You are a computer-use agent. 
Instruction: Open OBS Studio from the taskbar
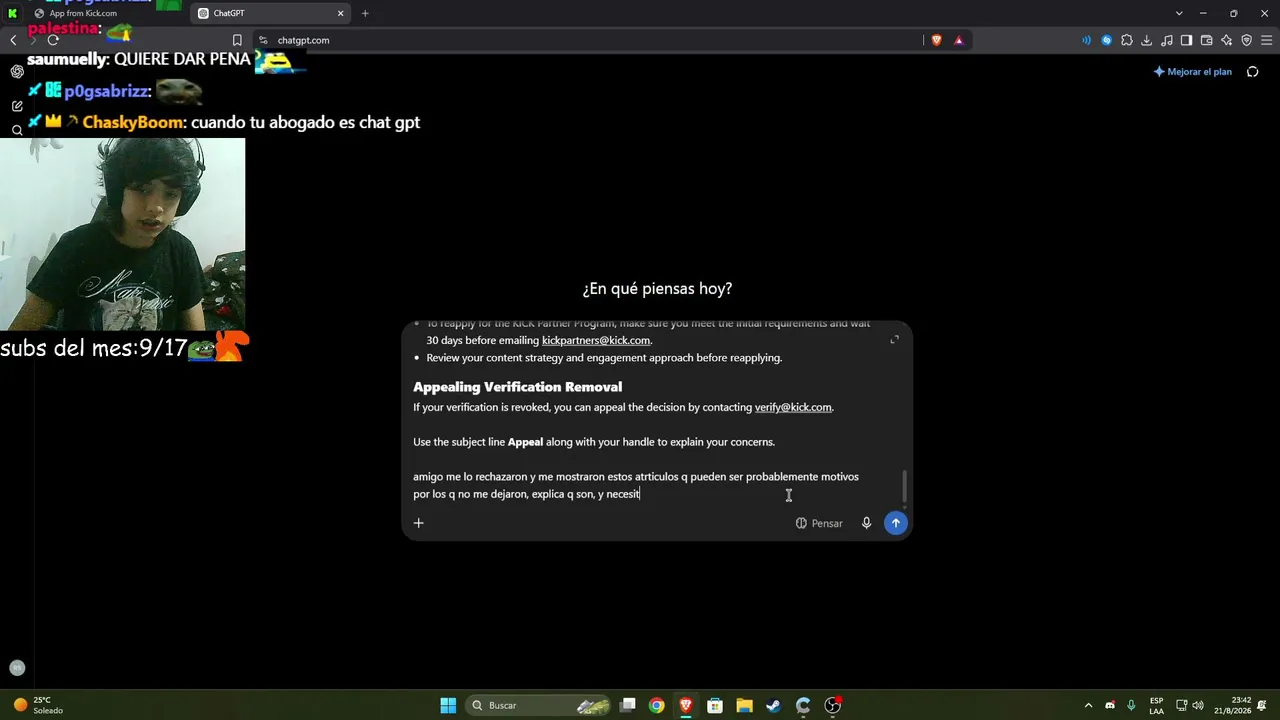(833, 705)
